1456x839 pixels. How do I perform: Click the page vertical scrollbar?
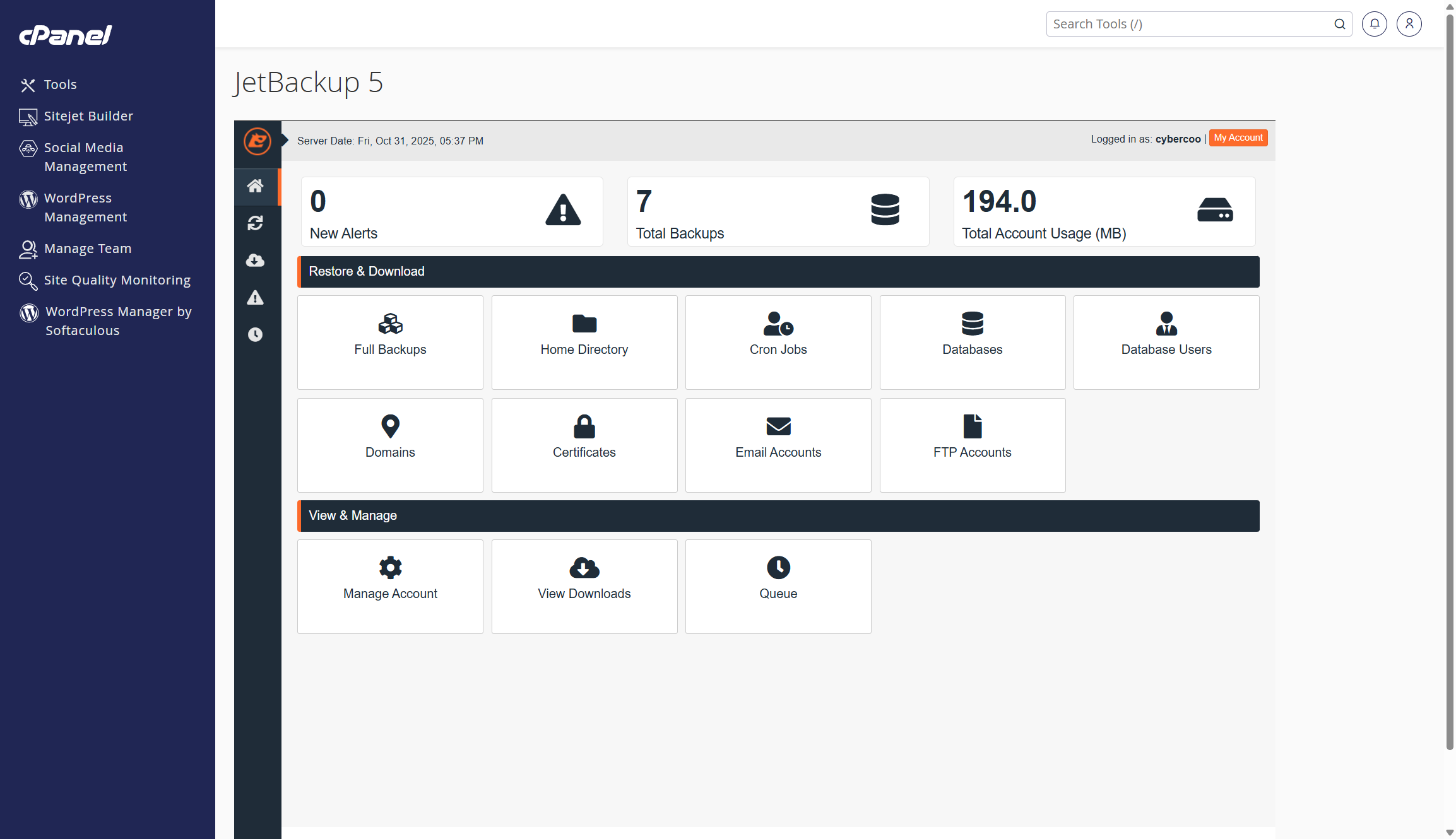1449,378
